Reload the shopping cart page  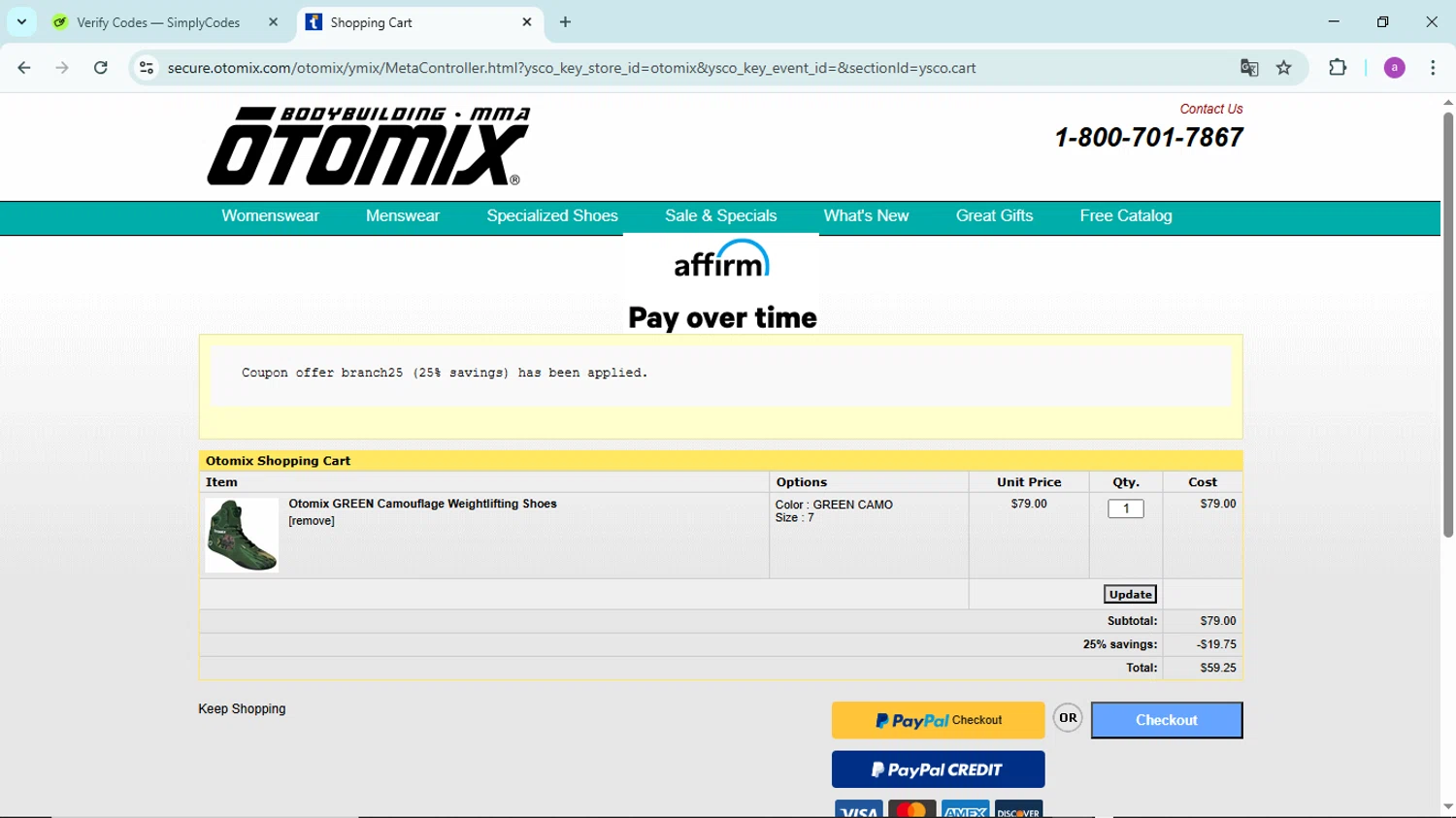(x=101, y=68)
